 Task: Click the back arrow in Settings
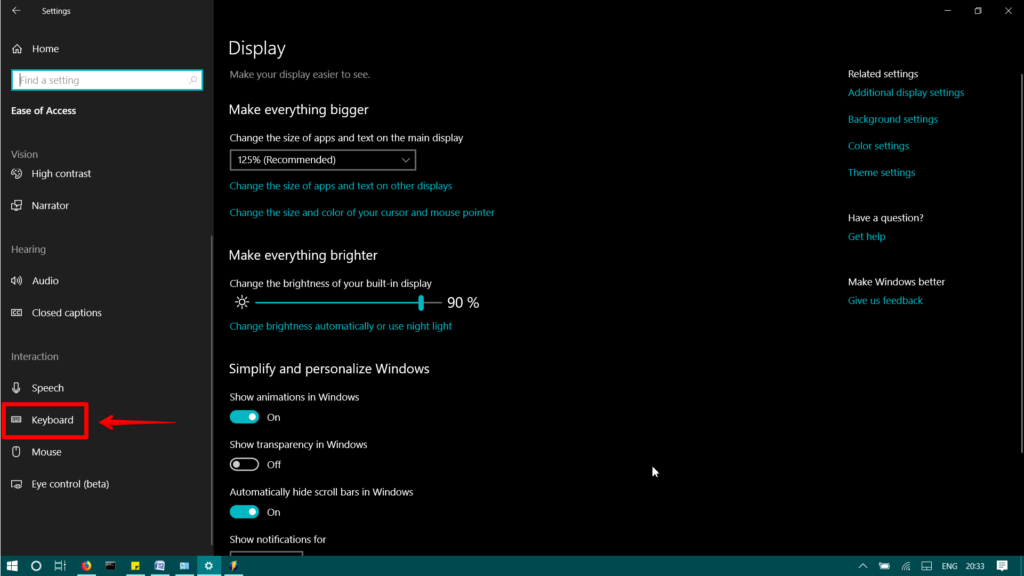click(x=16, y=10)
